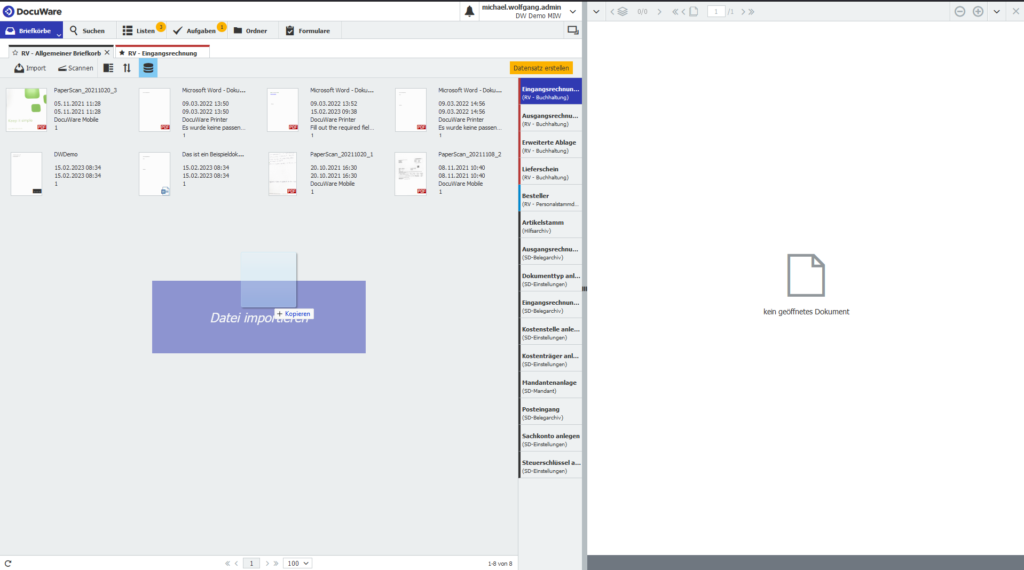This screenshot has height=570, width=1024.
Task: Open the Suchen tab
Action: point(88,31)
